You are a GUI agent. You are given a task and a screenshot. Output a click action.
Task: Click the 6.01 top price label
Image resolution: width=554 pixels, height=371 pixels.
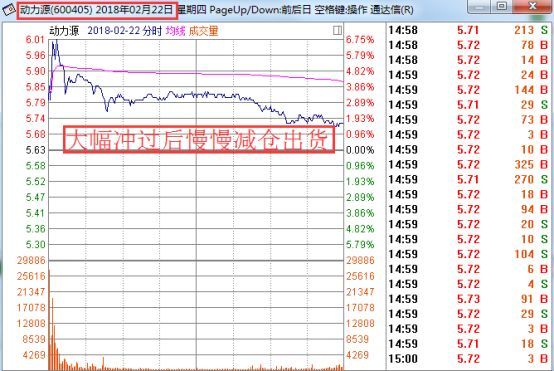click(35, 40)
